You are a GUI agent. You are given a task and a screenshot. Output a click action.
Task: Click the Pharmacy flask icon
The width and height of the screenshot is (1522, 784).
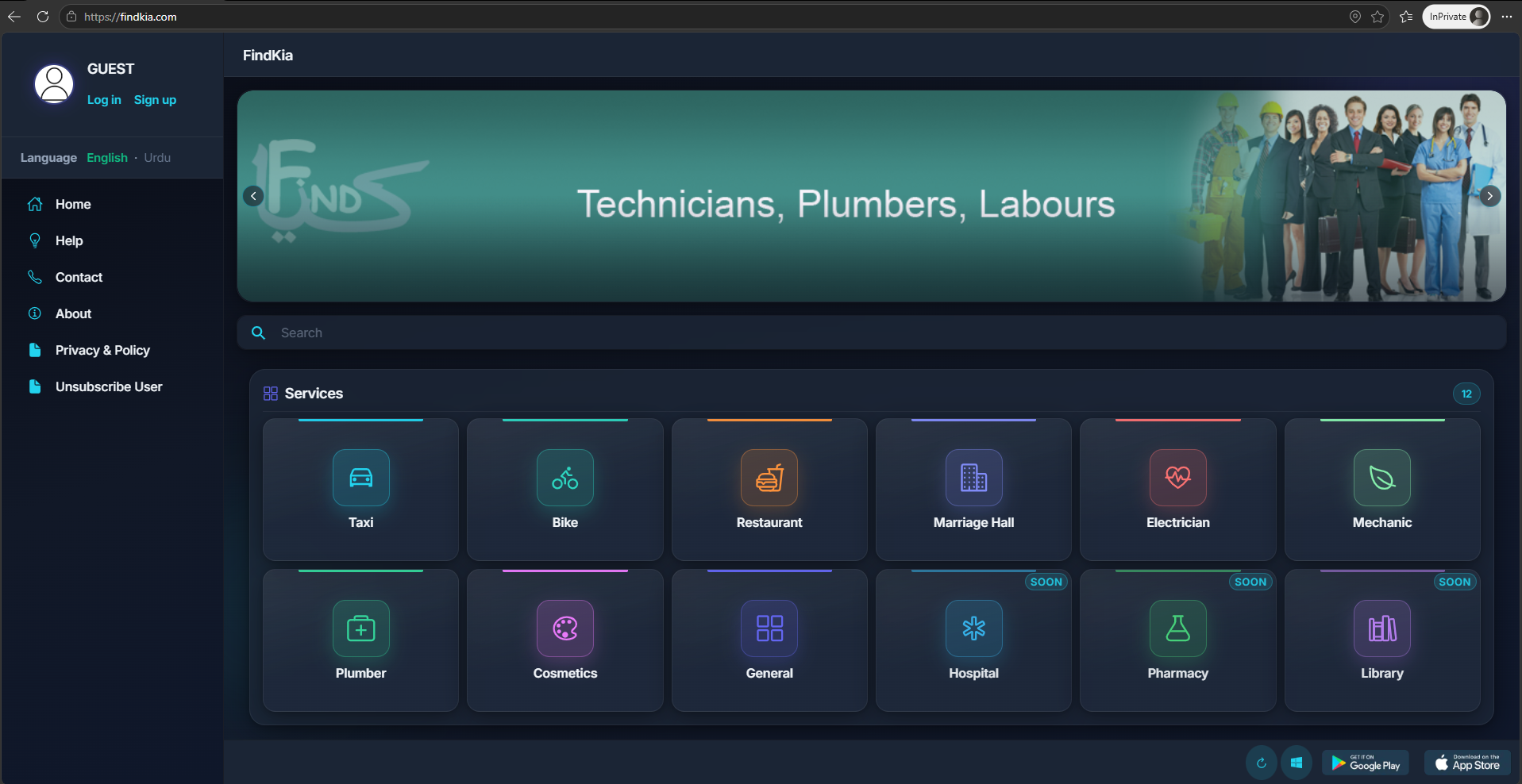pos(1177,628)
